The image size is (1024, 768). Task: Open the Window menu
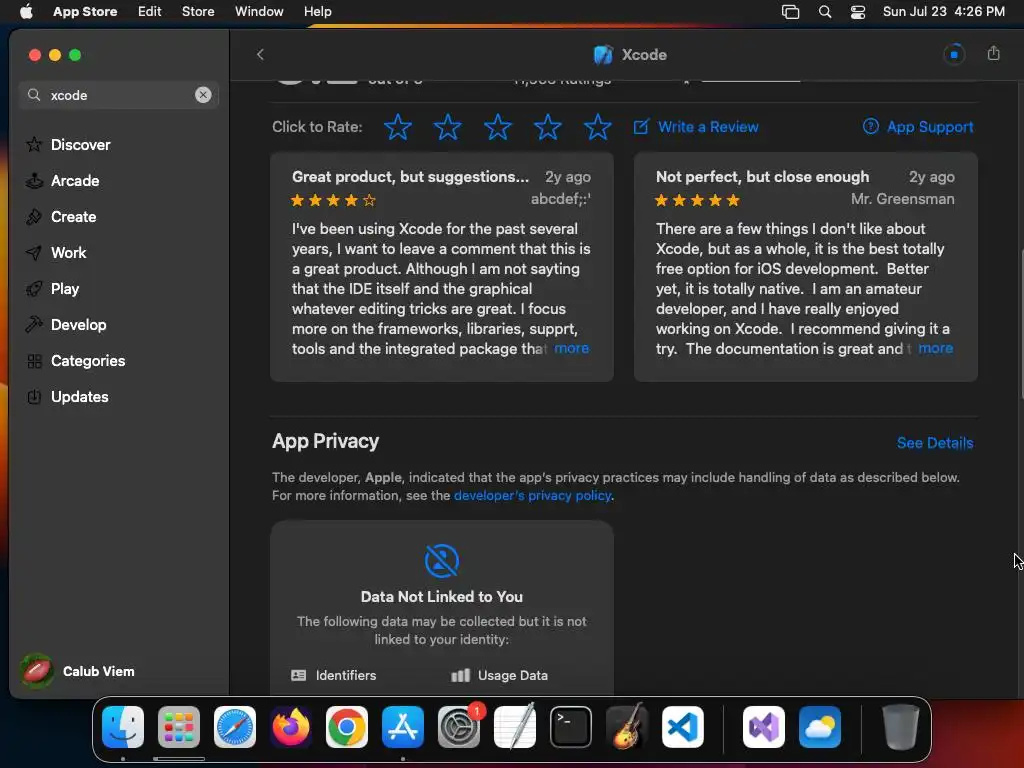(x=259, y=12)
